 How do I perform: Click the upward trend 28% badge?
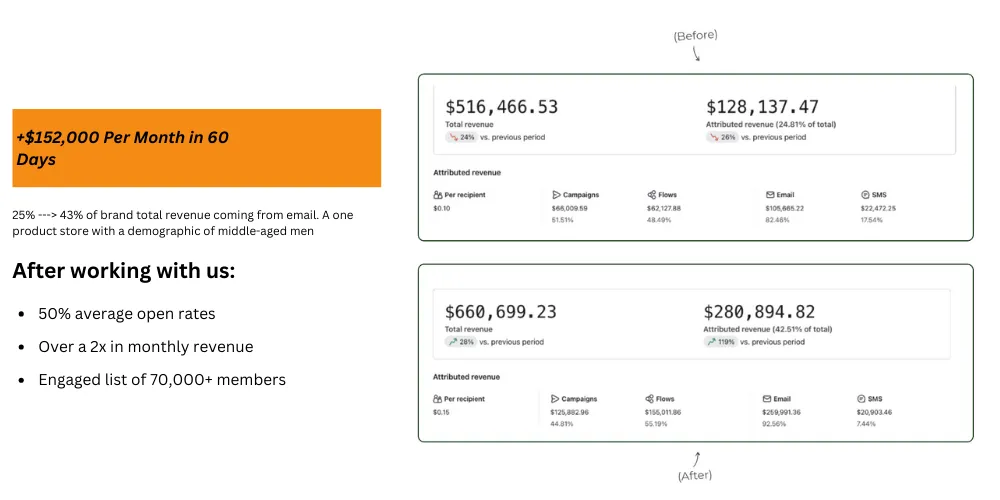(x=460, y=341)
